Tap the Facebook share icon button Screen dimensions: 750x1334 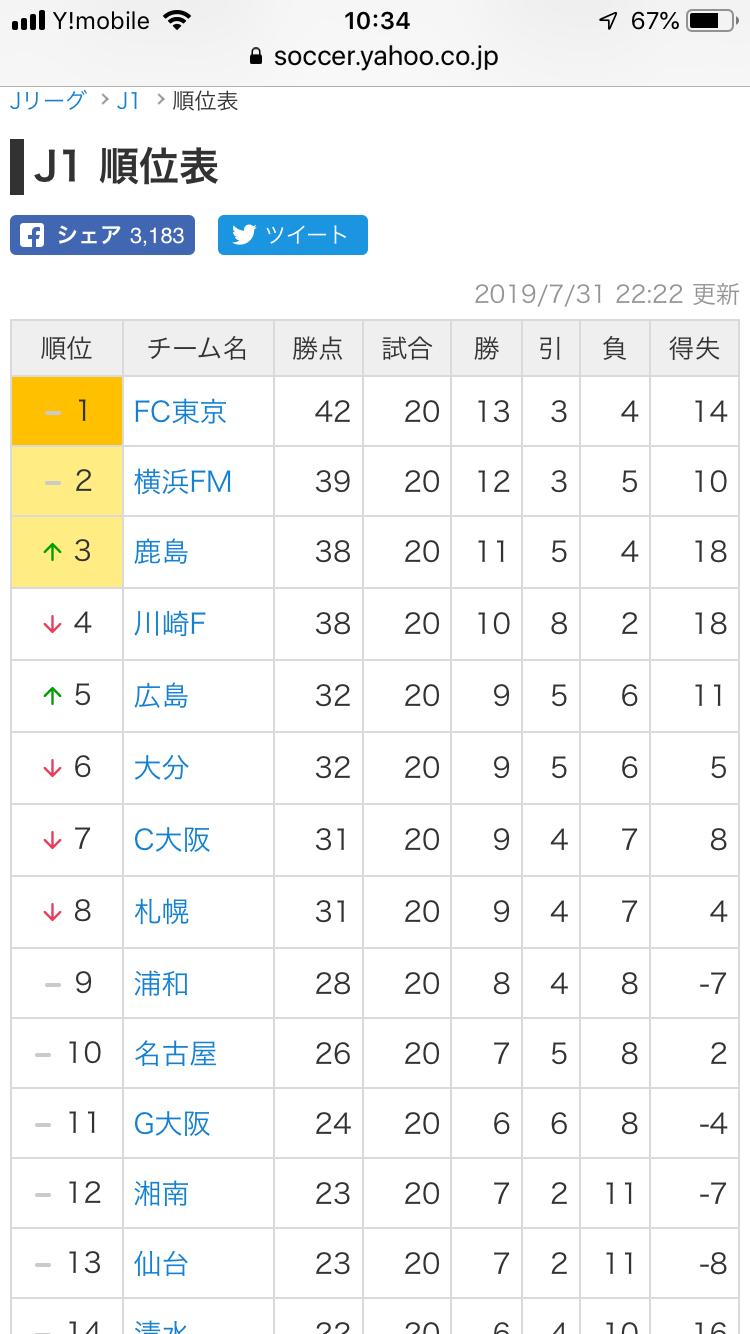[x=102, y=235]
